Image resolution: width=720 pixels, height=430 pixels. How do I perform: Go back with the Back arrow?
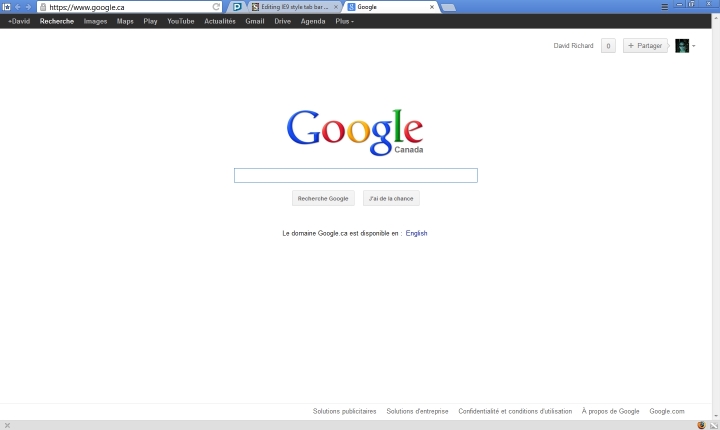pyautogui.click(x=17, y=7)
